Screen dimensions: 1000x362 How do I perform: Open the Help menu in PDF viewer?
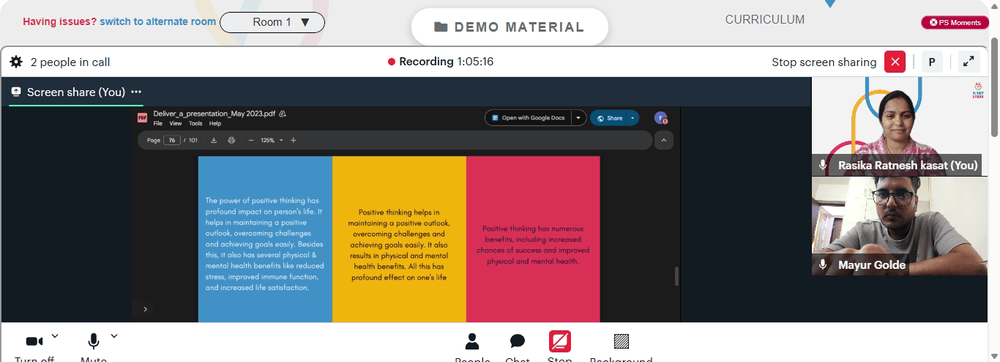coord(216,124)
